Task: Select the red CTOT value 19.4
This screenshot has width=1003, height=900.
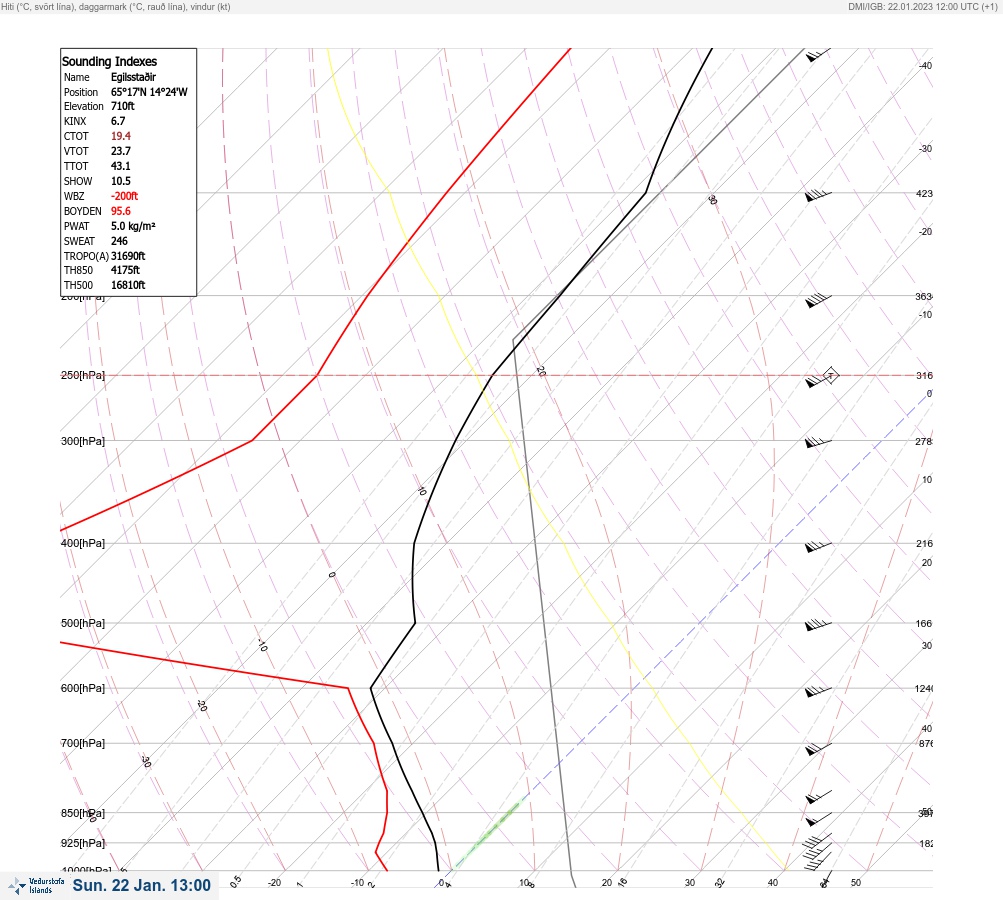Action: 120,136
